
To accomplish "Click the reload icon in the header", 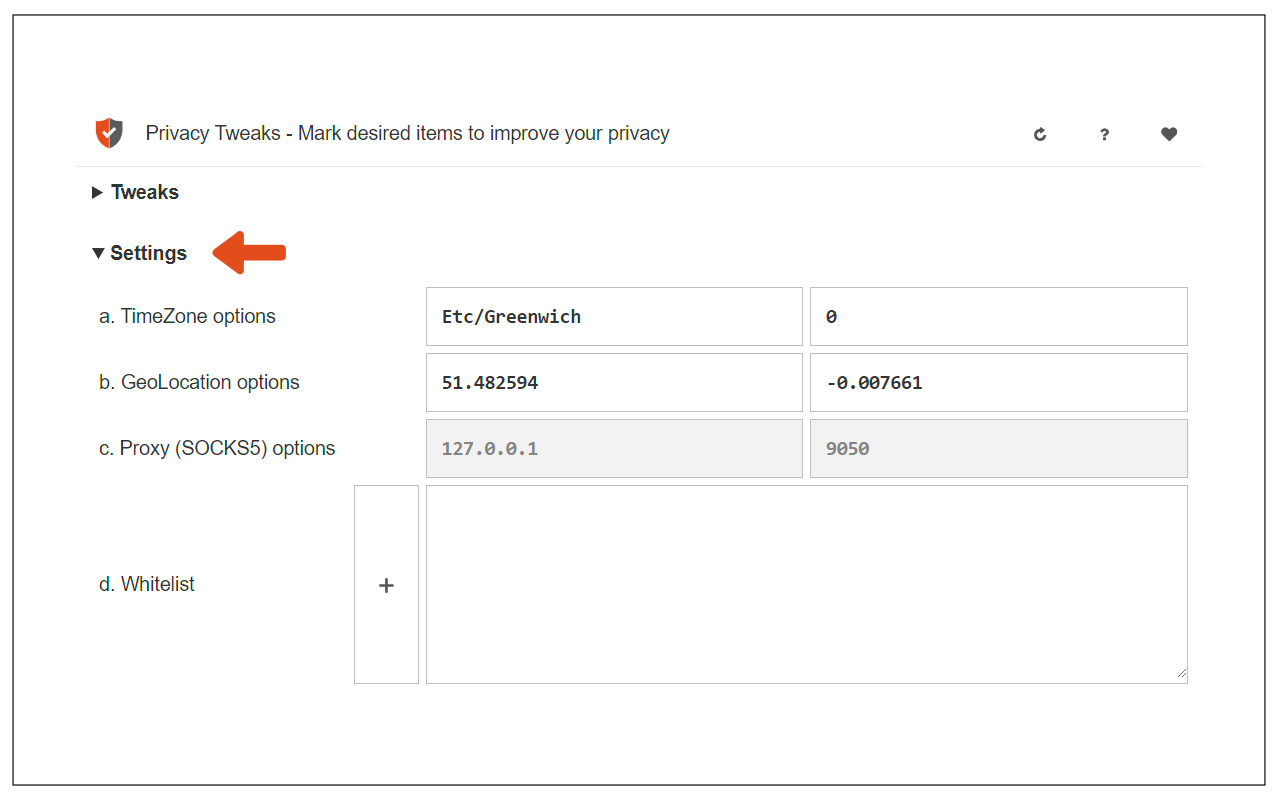I will [x=1040, y=134].
